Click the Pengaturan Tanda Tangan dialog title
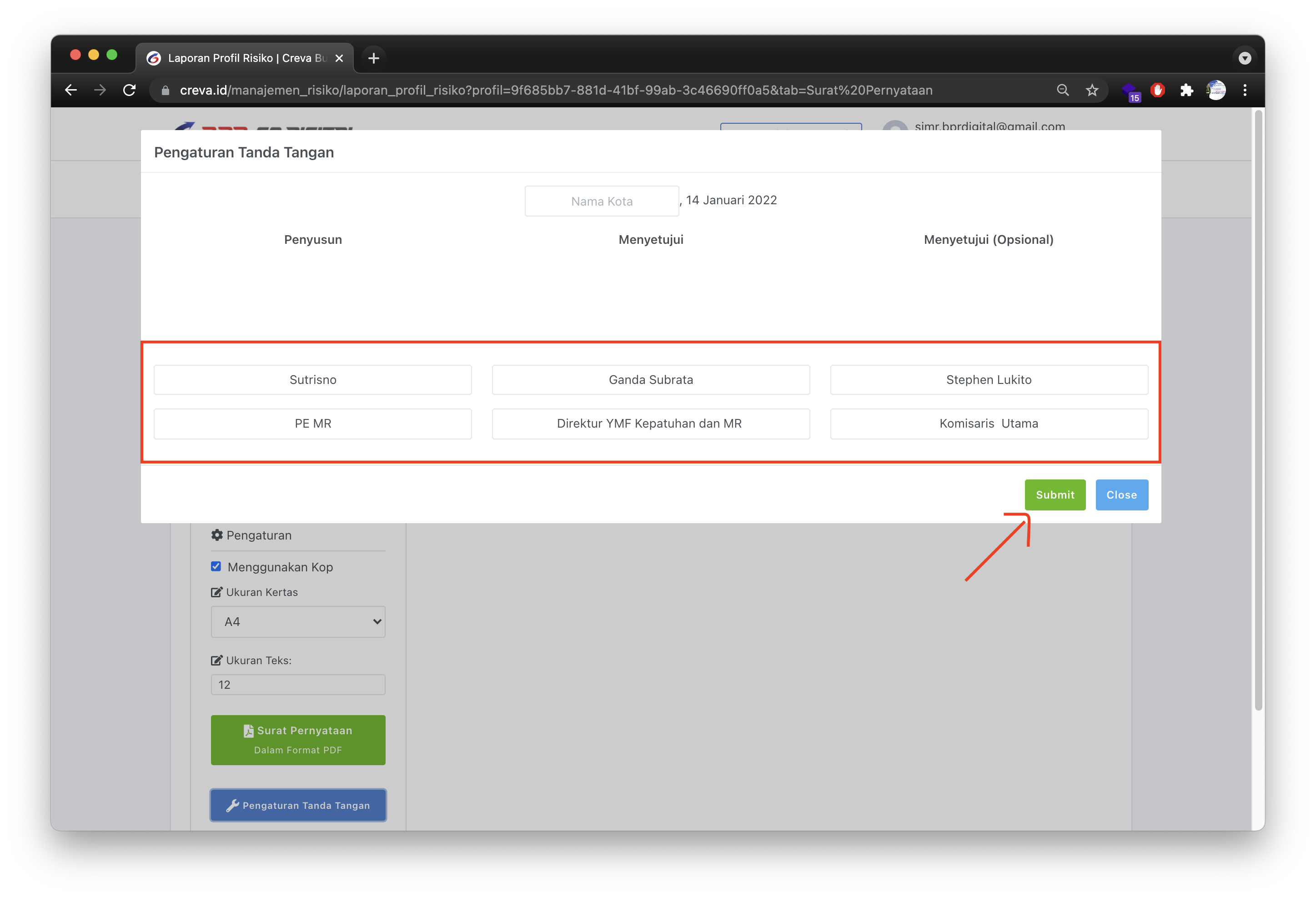The height and width of the screenshot is (898, 1316). pos(244,152)
